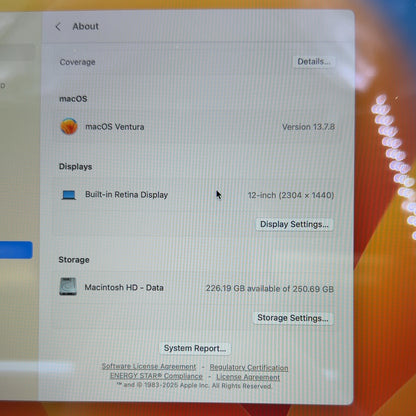This screenshot has width=416, height=416.
Task: Click the Macintosh HD - Data label
Action: (124, 287)
